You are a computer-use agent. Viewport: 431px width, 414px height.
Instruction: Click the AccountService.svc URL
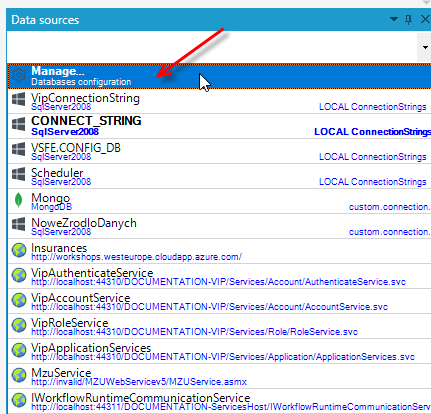209,307
